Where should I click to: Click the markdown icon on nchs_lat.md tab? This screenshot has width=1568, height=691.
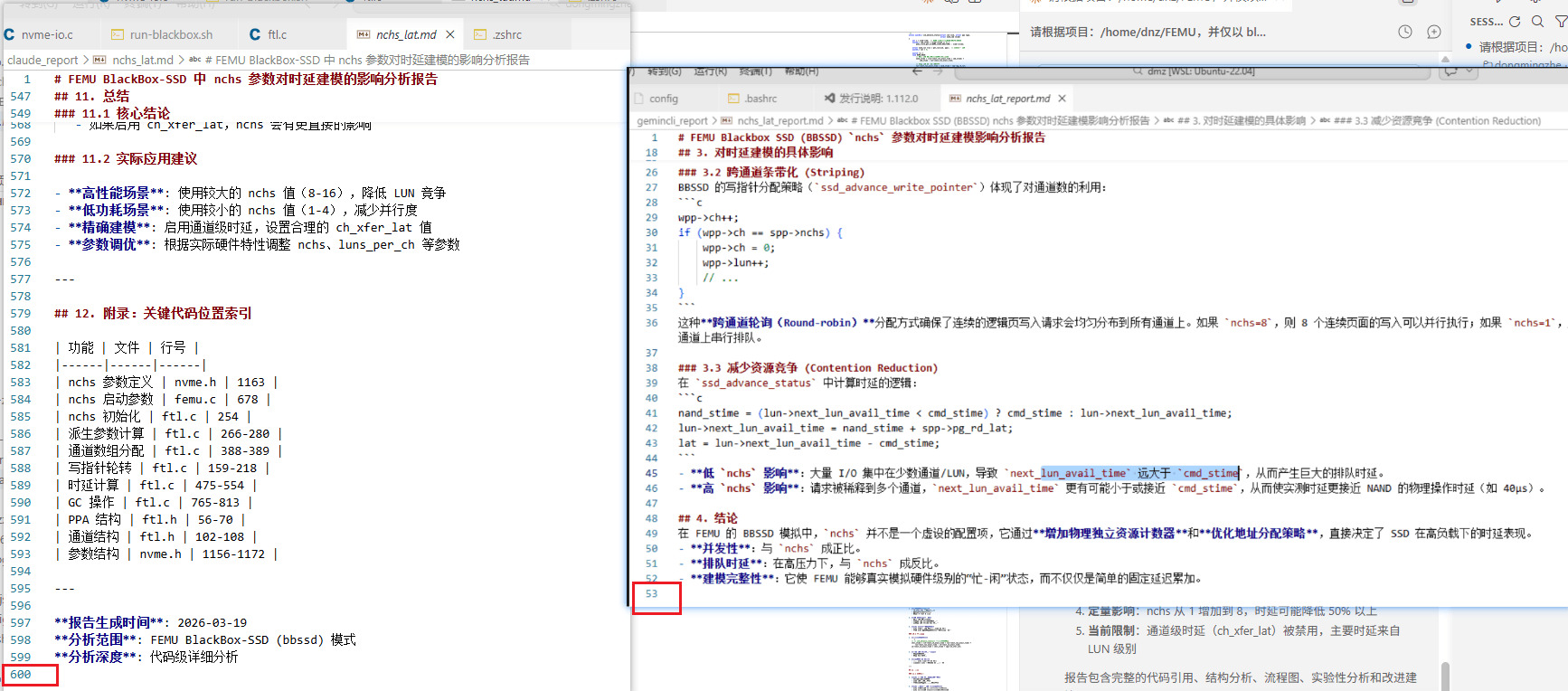[x=364, y=34]
